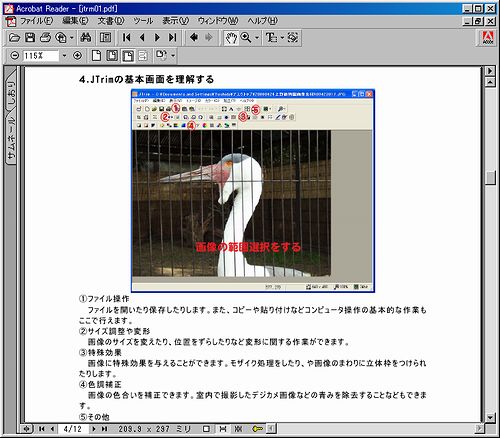Viewport: 500px width, 438px height.
Task: Go to previous page in the toolbar
Action: [x=142, y=38]
